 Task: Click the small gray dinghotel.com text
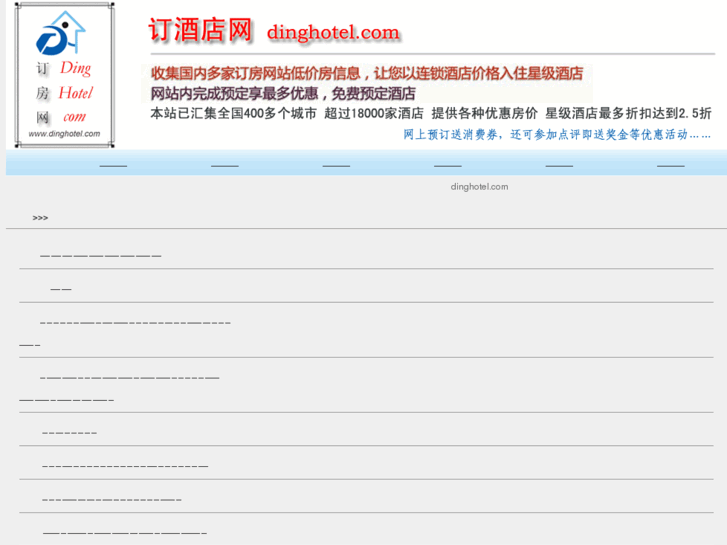tap(479, 186)
